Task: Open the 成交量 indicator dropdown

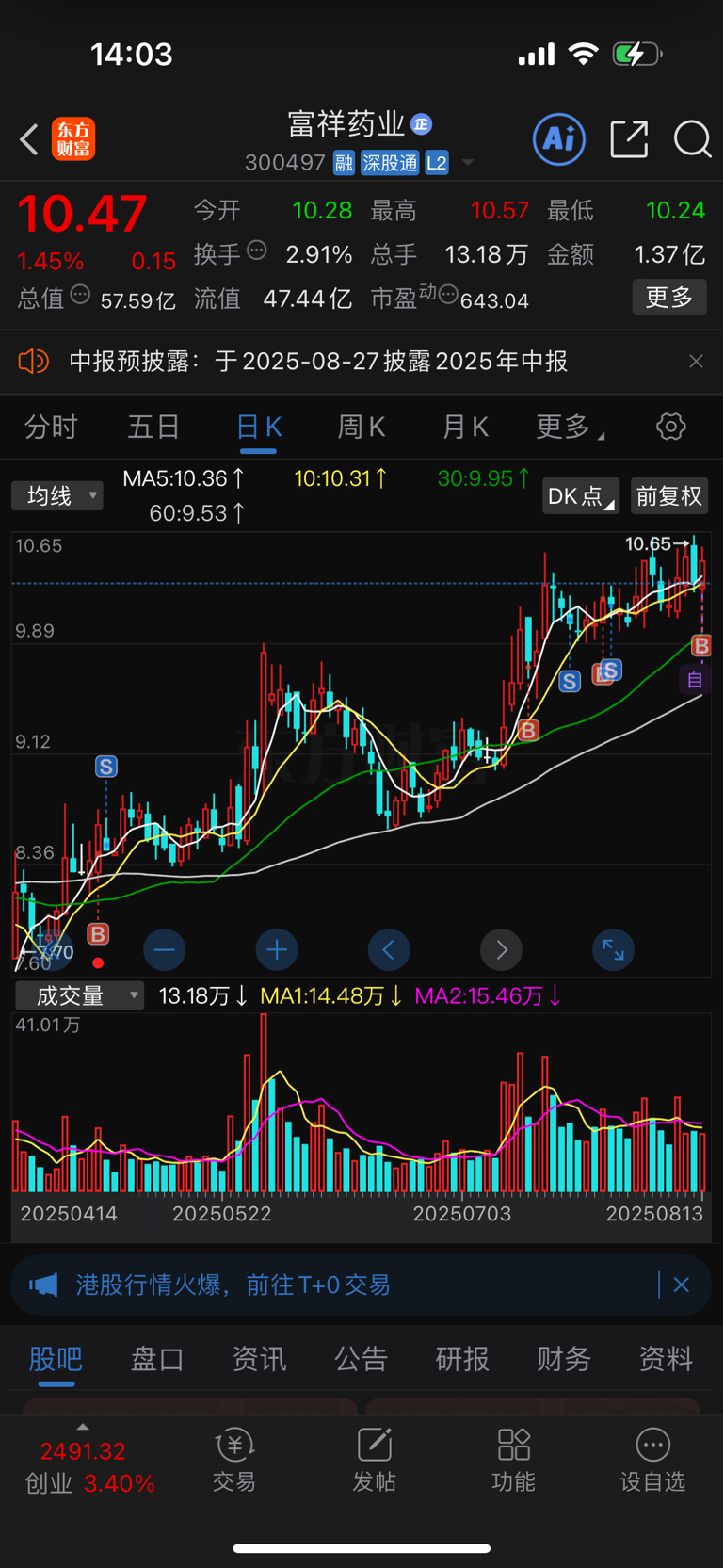Action: click(x=79, y=995)
